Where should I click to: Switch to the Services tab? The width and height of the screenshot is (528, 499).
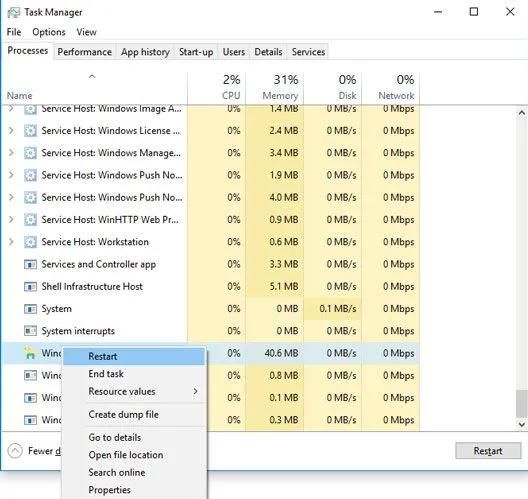coord(308,52)
